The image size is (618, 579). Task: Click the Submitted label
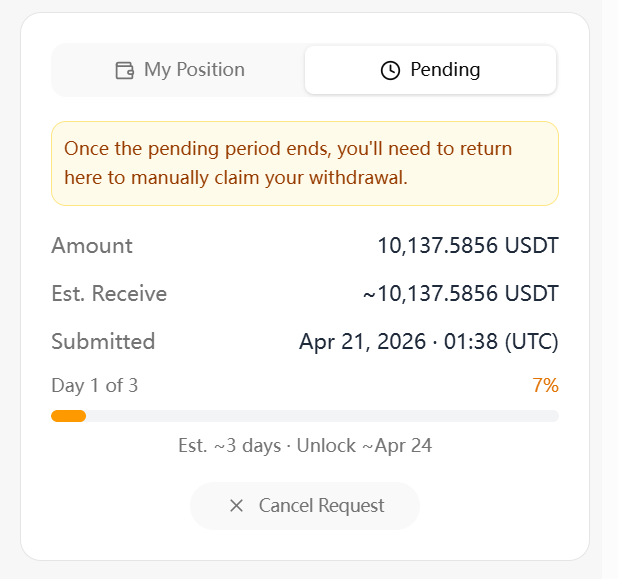coord(103,342)
